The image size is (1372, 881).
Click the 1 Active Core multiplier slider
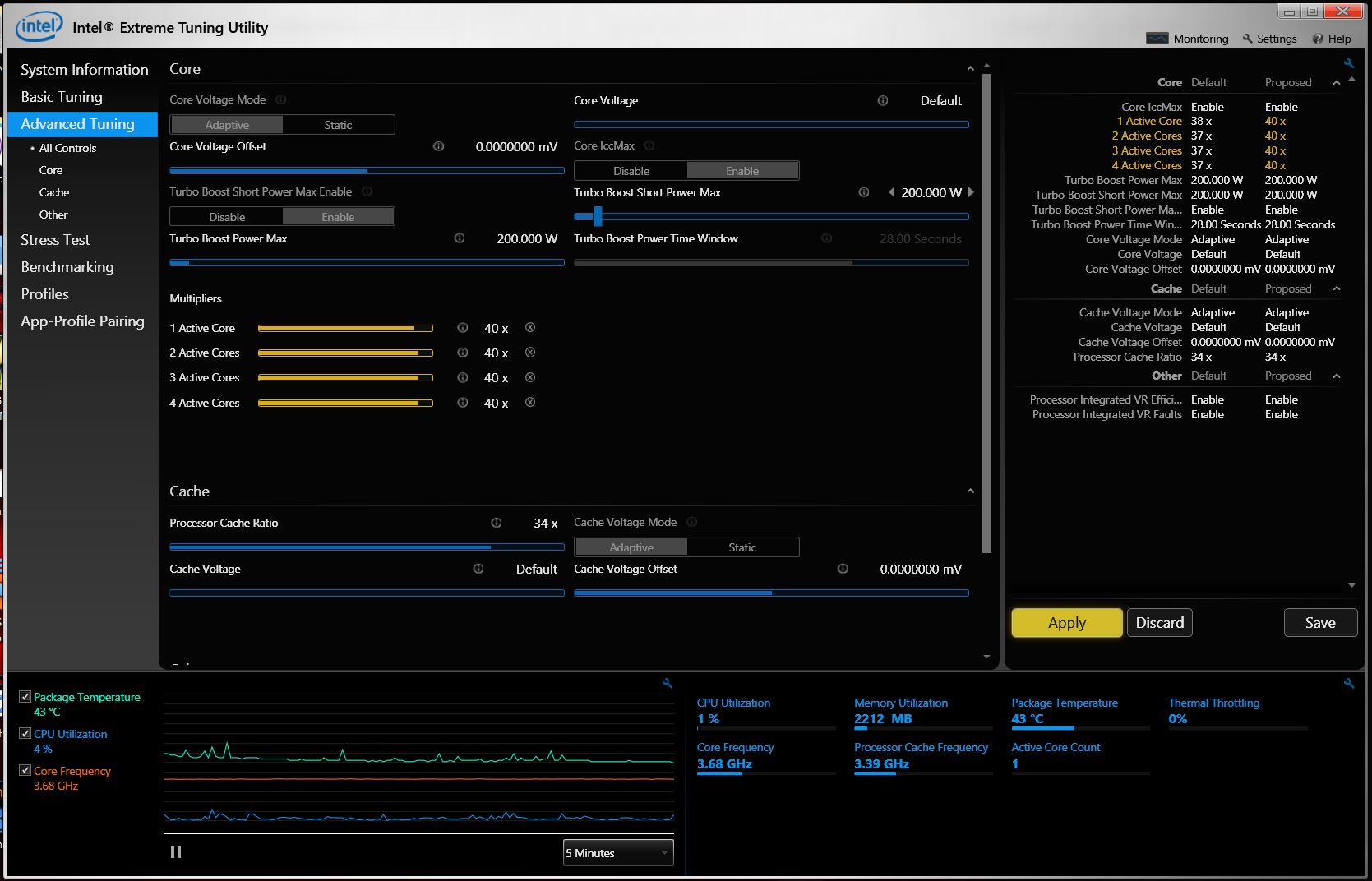pos(345,328)
